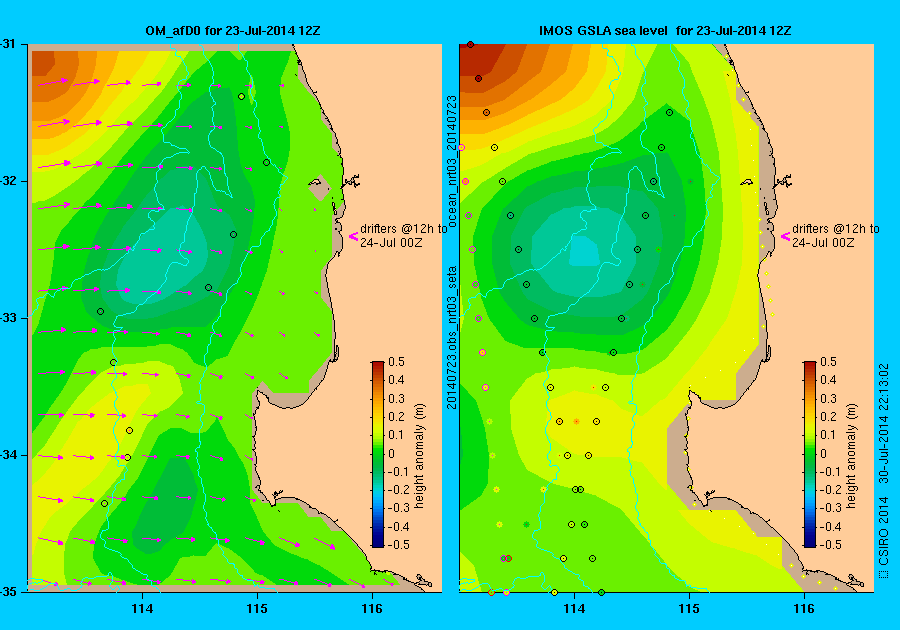Select the -0.5 tick on right color bar
This screenshot has height=630, width=900.
[831, 545]
